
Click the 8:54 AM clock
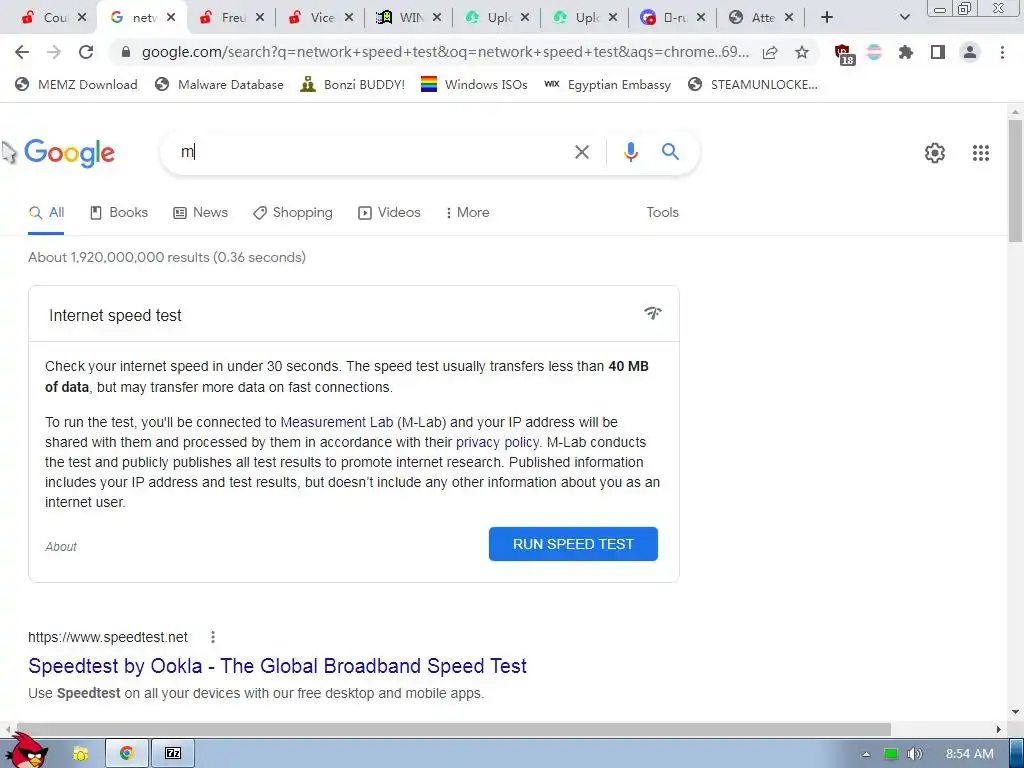(x=969, y=754)
